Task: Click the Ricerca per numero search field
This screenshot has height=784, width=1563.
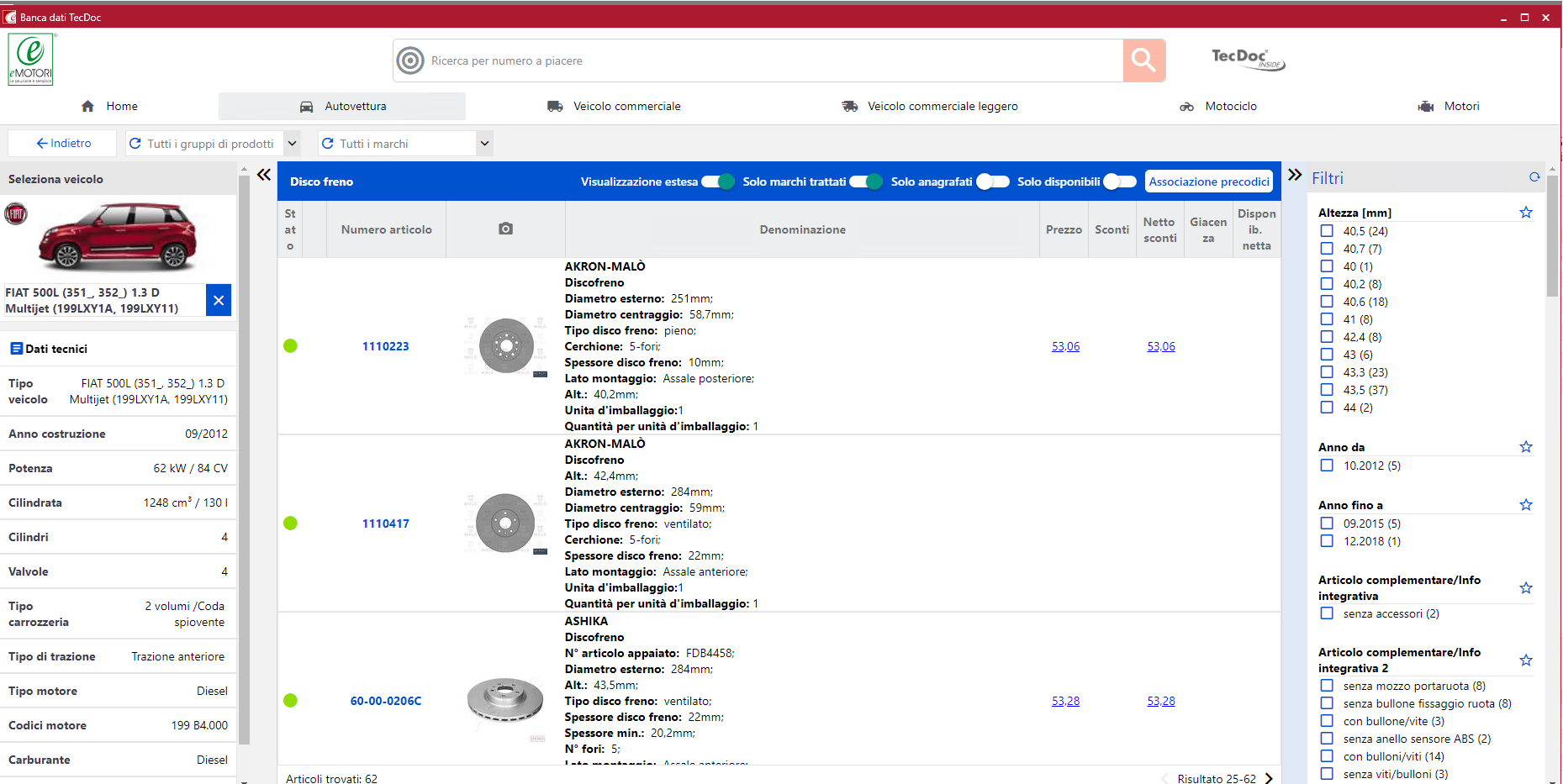Action: (757, 61)
